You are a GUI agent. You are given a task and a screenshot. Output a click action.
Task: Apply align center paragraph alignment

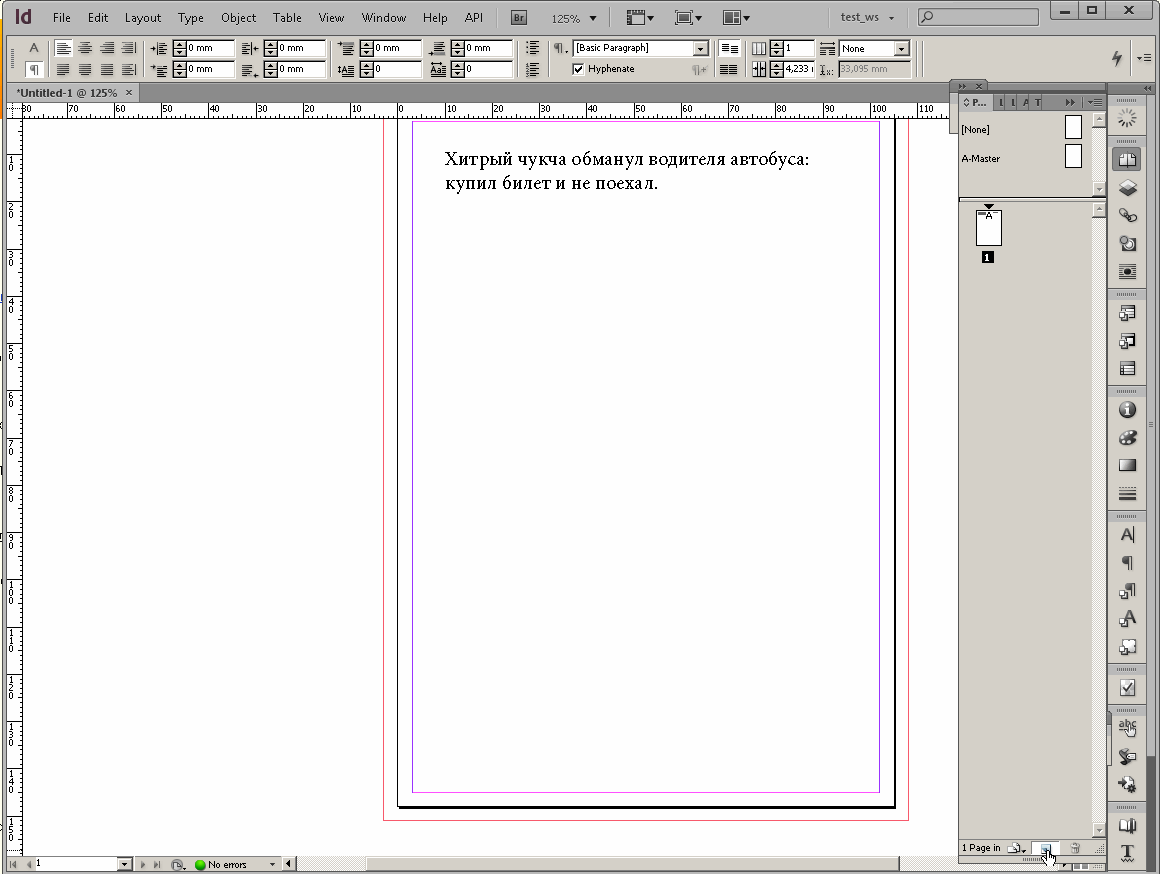click(85, 48)
